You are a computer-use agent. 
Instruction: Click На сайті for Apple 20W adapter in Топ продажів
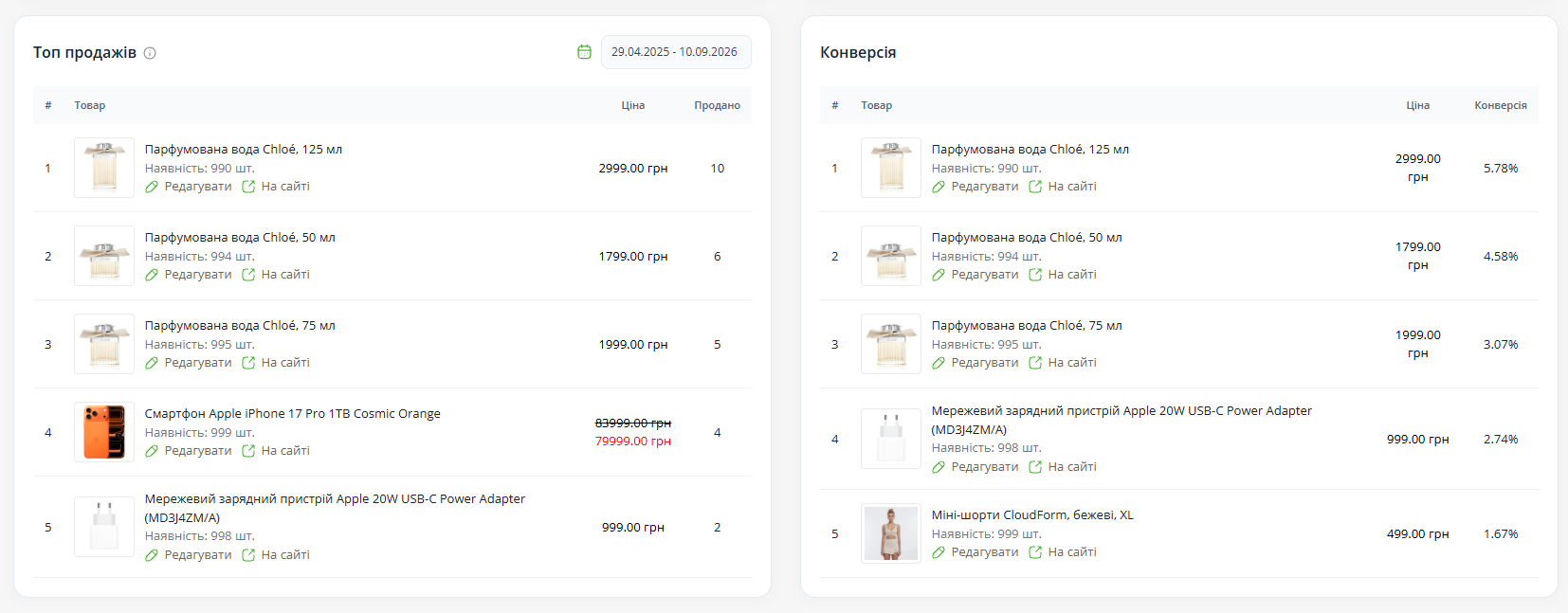pyautogui.click(x=285, y=555)
